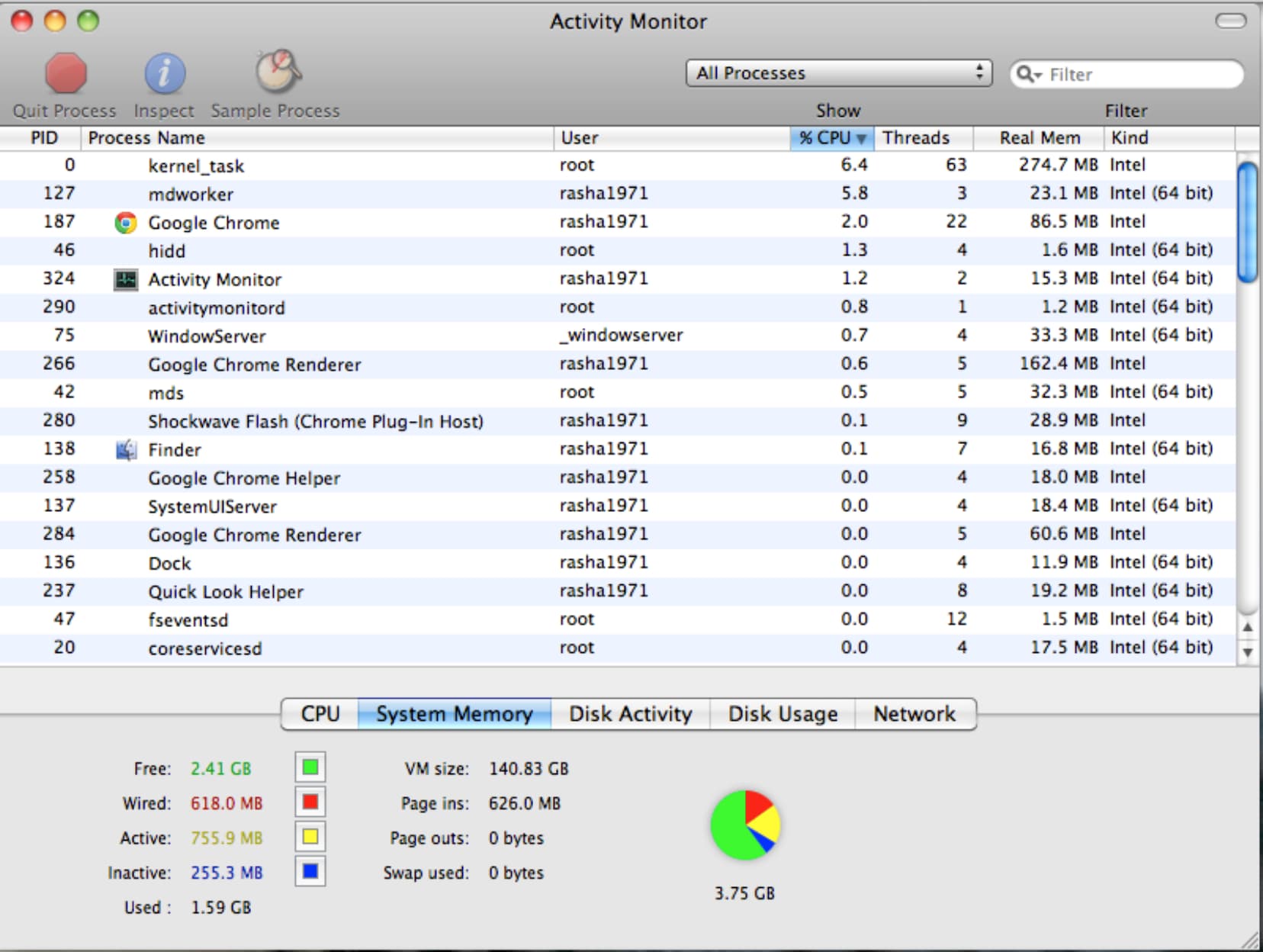
Task: Switch to the CPU tab
Action: tap(320, 714)
